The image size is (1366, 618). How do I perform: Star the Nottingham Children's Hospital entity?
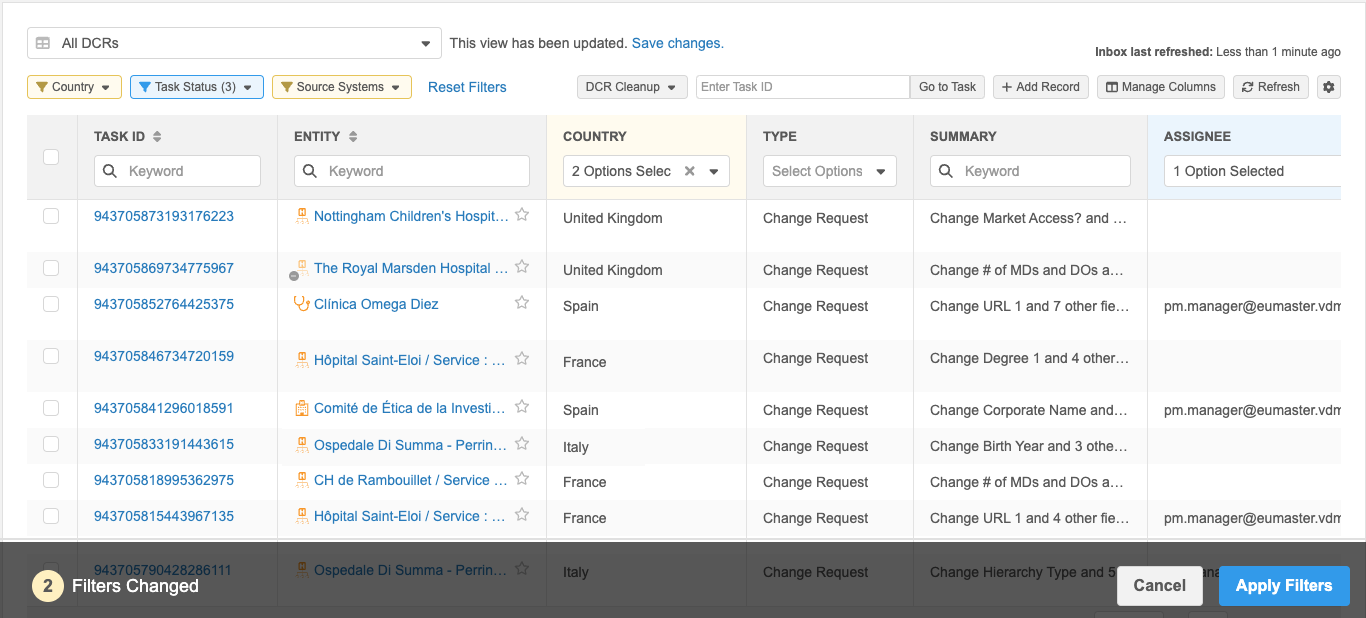click(x=522, y=215)
